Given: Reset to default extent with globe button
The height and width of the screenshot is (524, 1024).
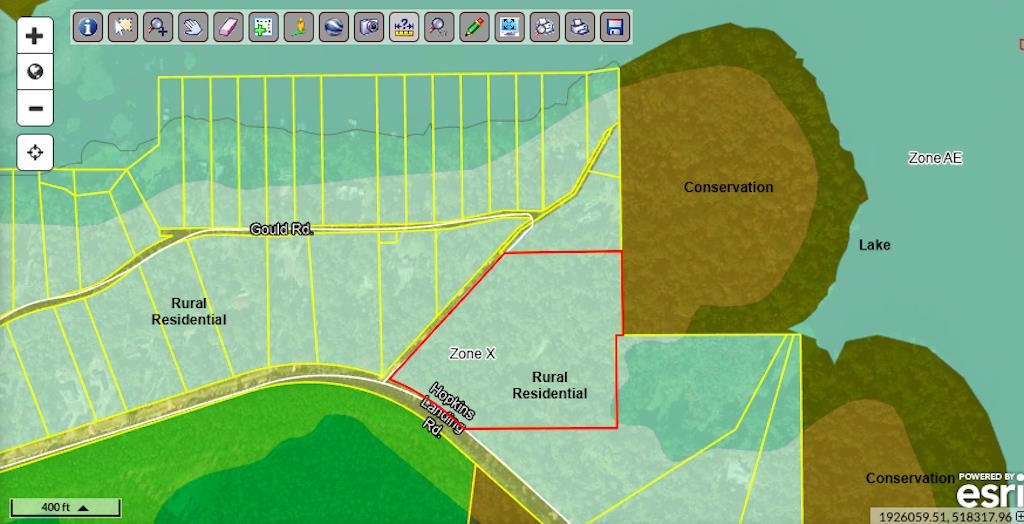Looking at the screenshot, I should coord(35,72).
